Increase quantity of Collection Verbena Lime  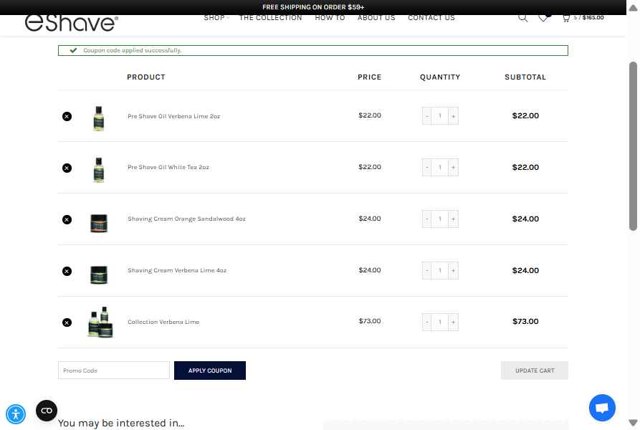coord(453,322)
